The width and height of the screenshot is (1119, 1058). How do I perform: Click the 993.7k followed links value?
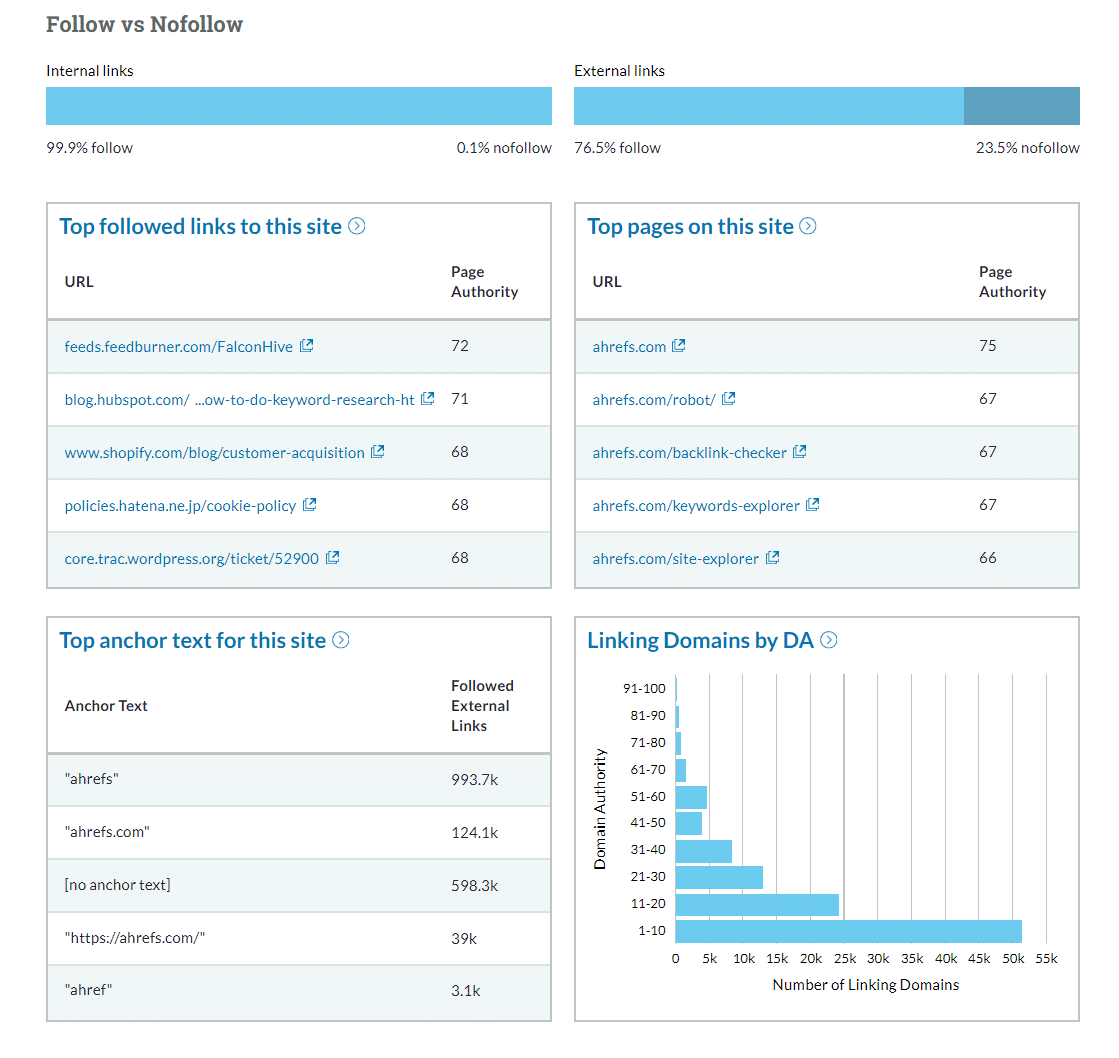[x=475, y=780]
